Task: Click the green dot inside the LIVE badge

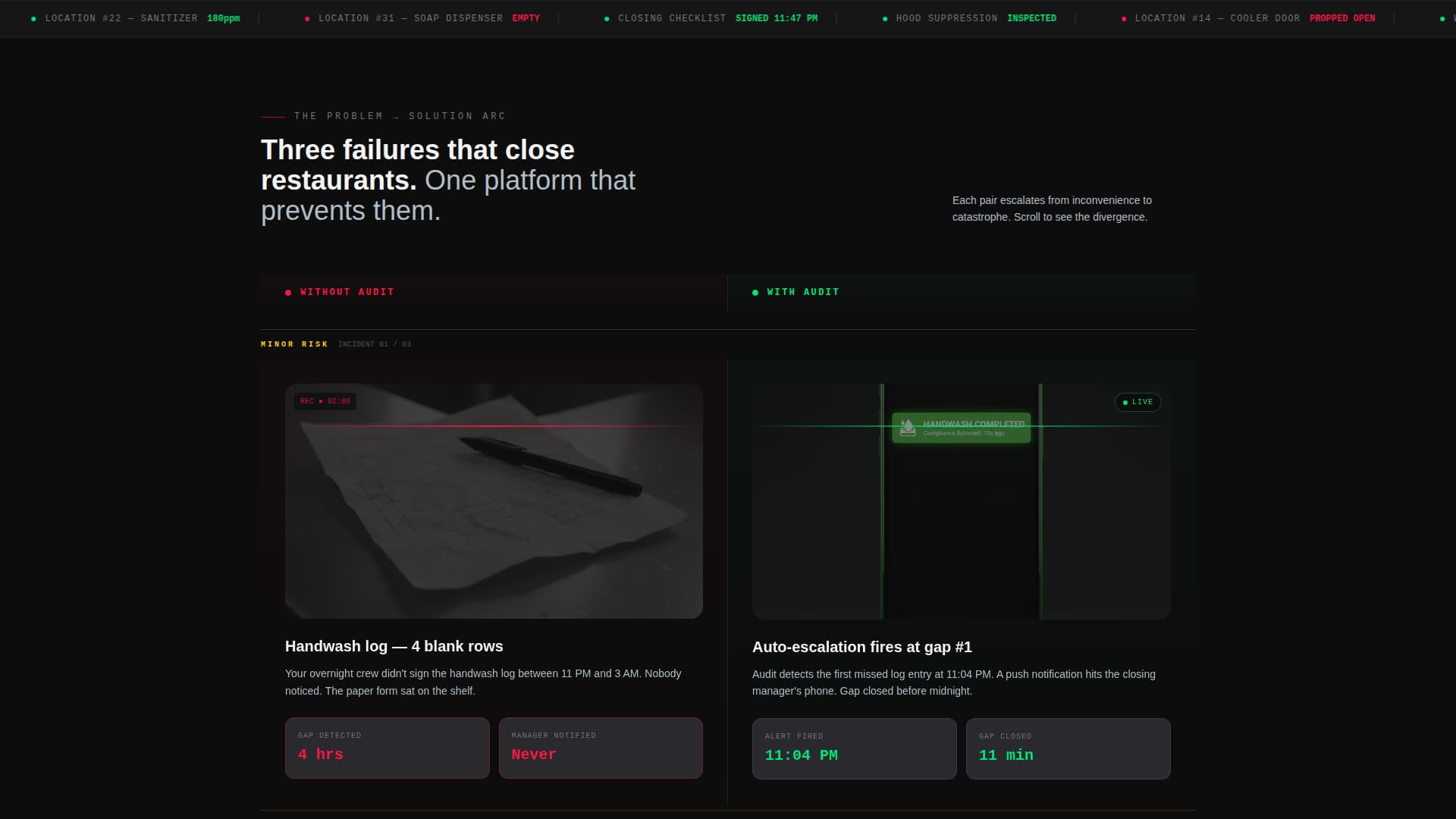Action: (x=1127, y=402)
